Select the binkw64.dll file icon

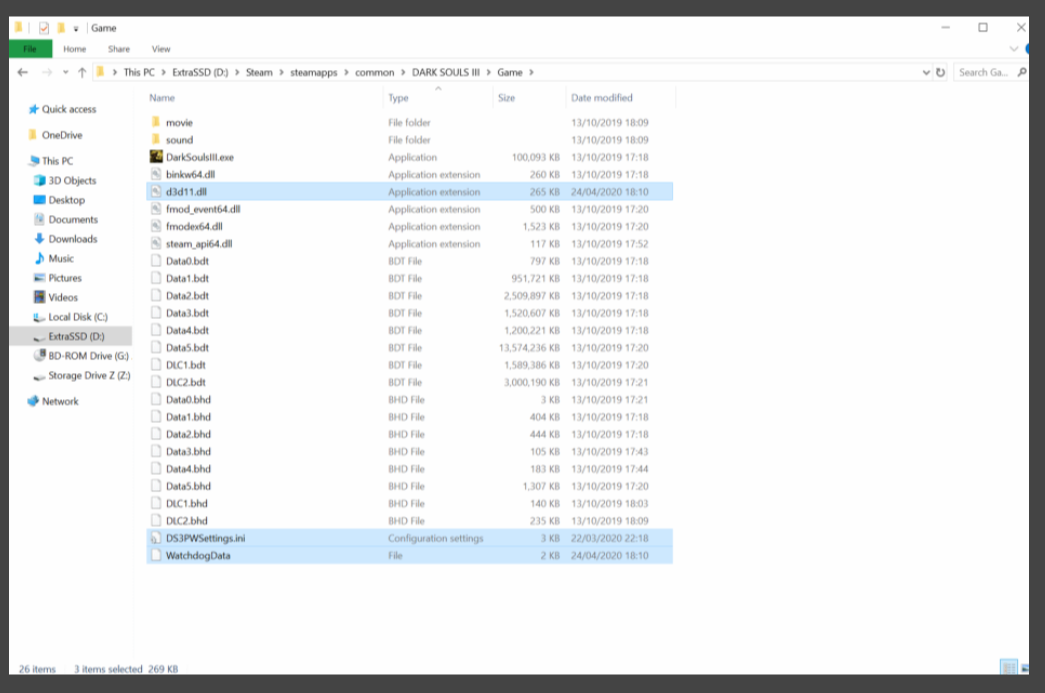pyautogui.click(x=156, y=174)
